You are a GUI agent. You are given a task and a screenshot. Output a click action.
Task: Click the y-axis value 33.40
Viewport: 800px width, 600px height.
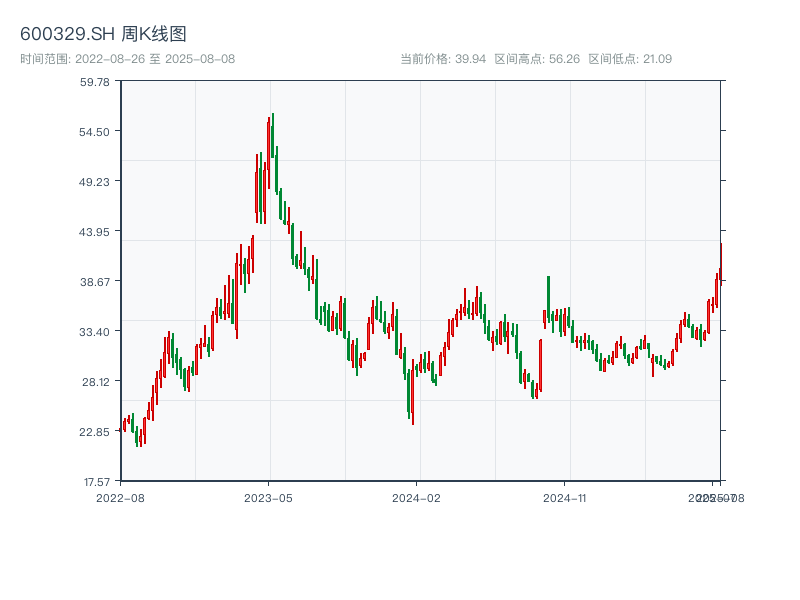pos(94,332)
